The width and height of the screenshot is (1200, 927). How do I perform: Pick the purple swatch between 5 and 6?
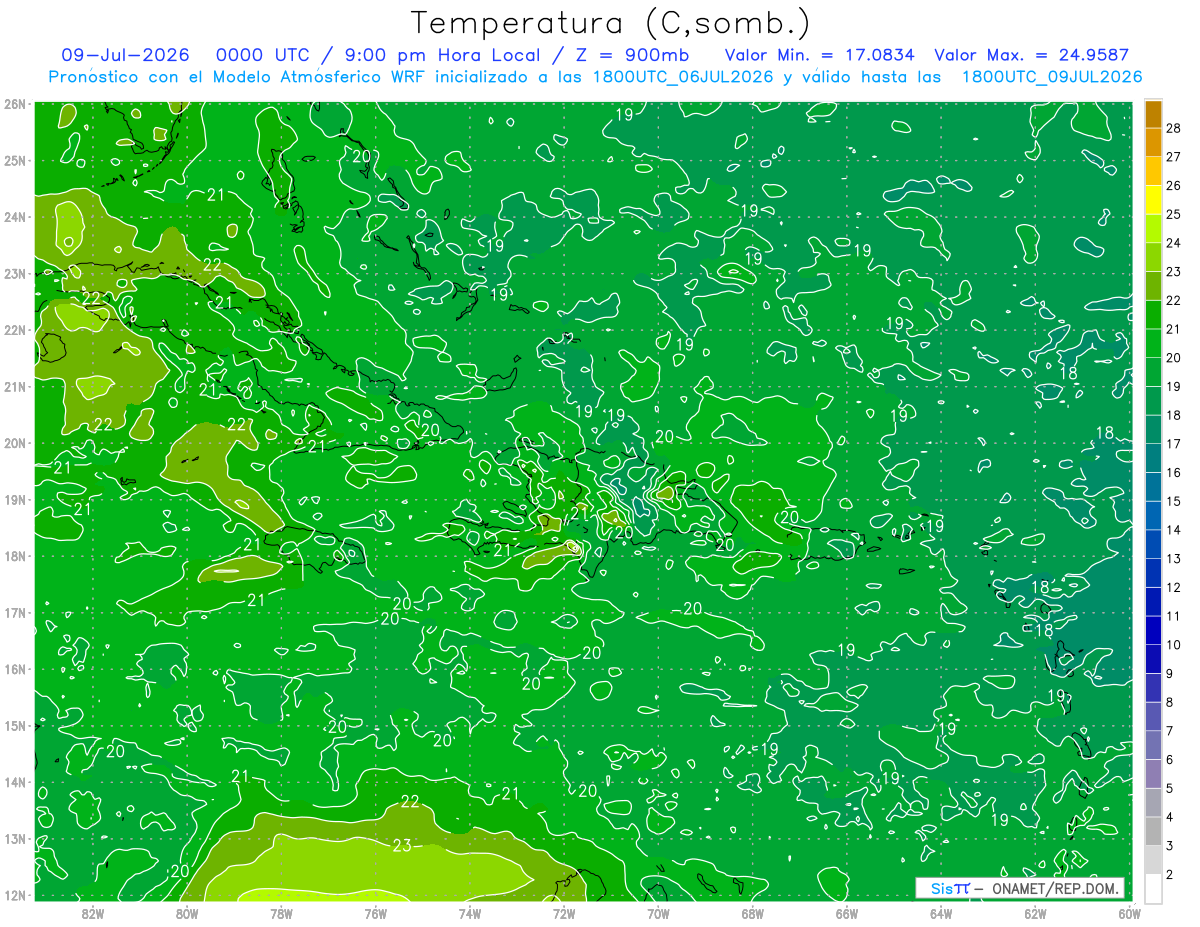(1153, 775)
